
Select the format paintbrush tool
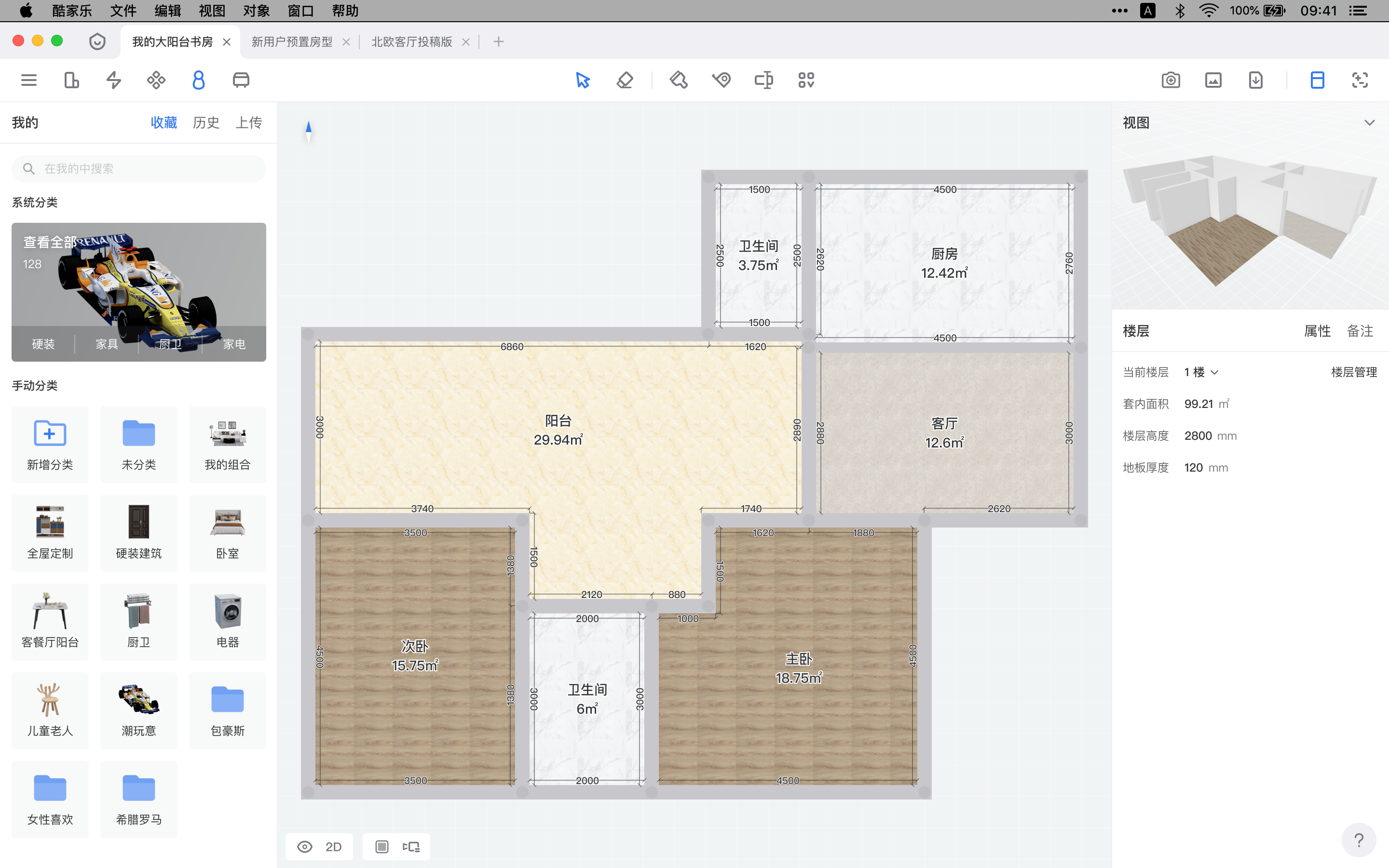click(x=679, y=80)
